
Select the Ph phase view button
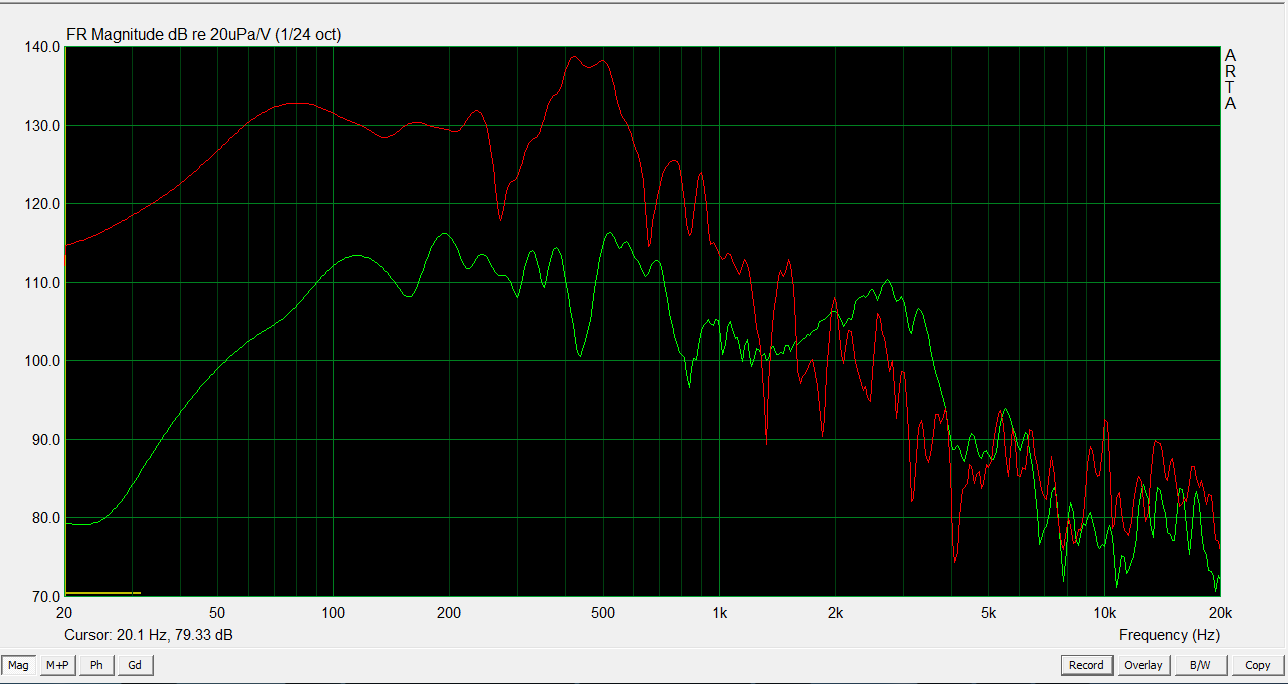pyautogui.click(x=96, y=665)
